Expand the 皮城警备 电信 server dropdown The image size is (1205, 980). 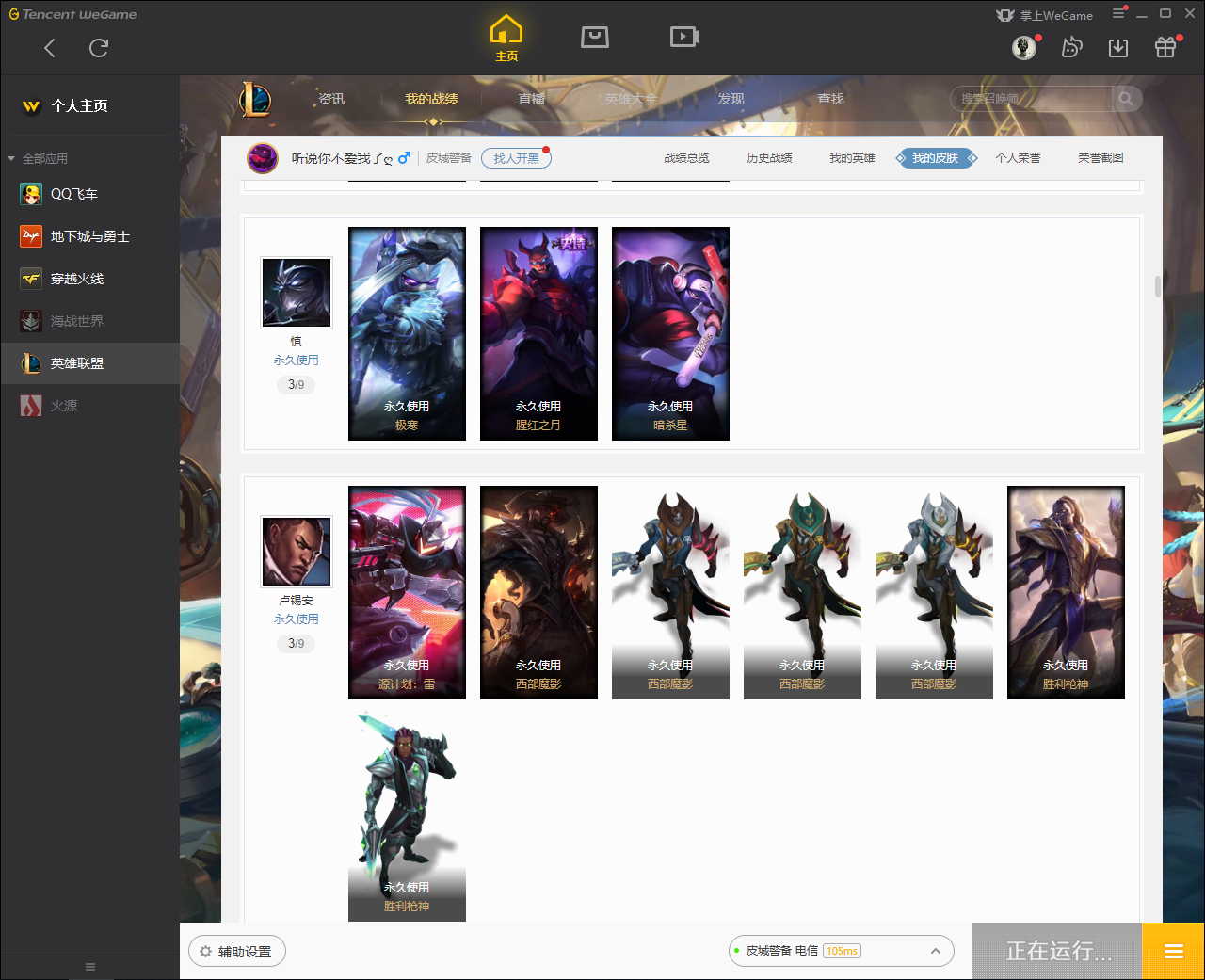[x=842, y=951]
